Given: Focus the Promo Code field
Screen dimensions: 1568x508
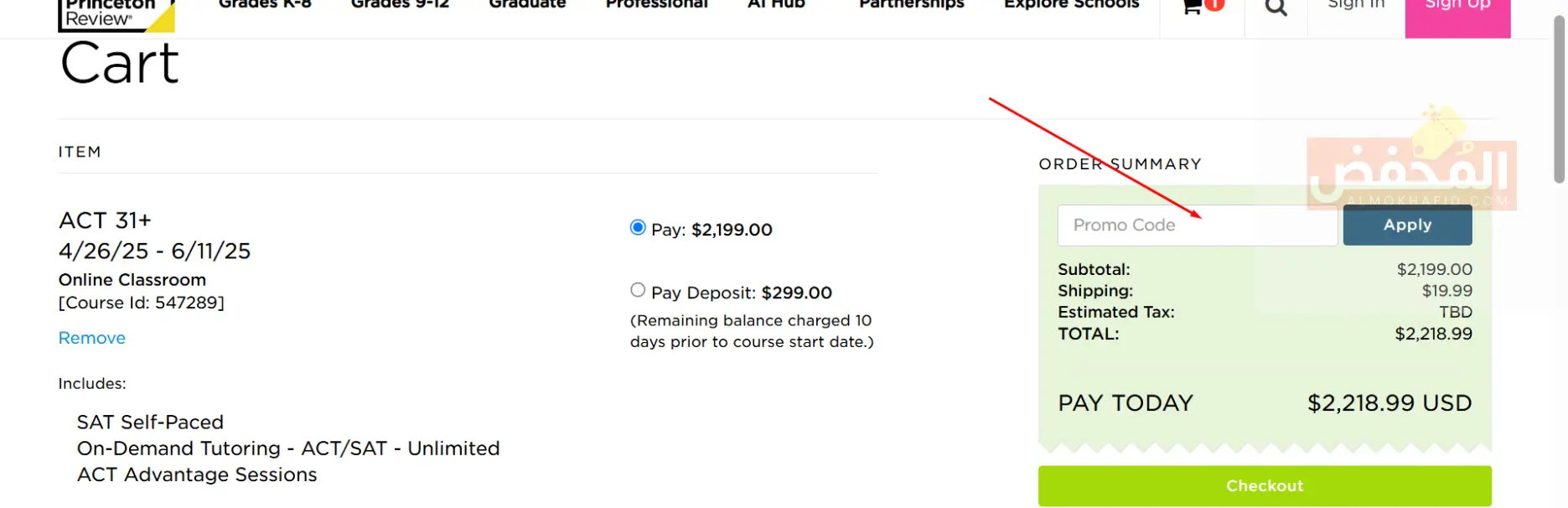Looking at the screenshot, I should tap(1197, 225).
